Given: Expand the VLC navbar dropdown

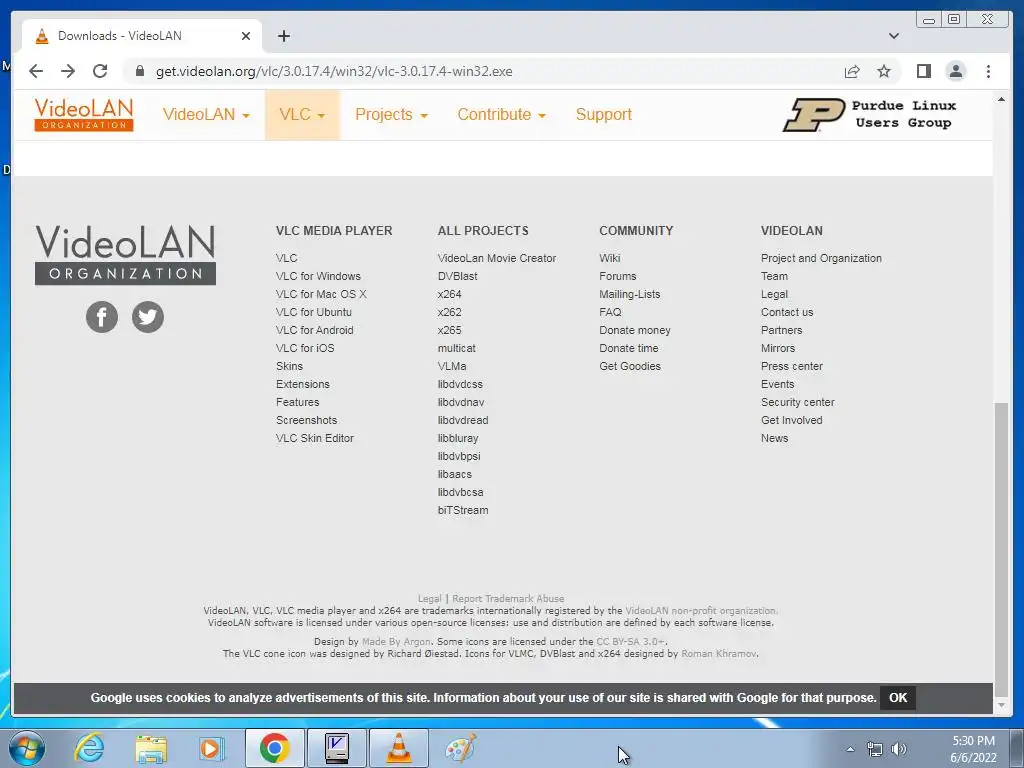Looking at the screenshot, I should pos(302,114).
